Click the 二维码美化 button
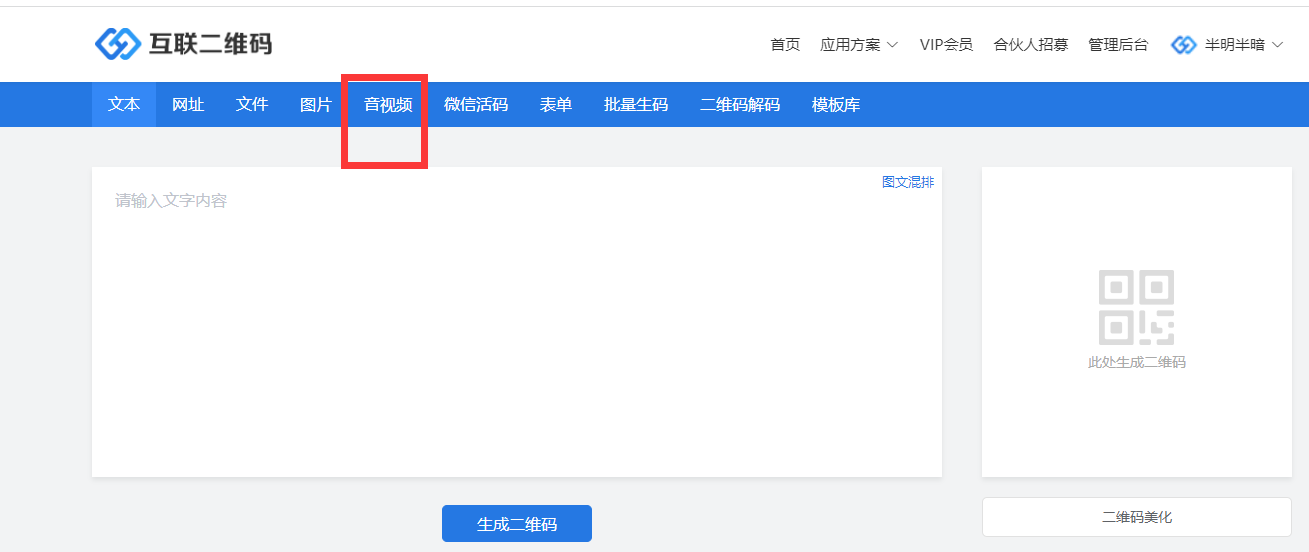This screenshot has width=1309, height=552. (1136, 517)
